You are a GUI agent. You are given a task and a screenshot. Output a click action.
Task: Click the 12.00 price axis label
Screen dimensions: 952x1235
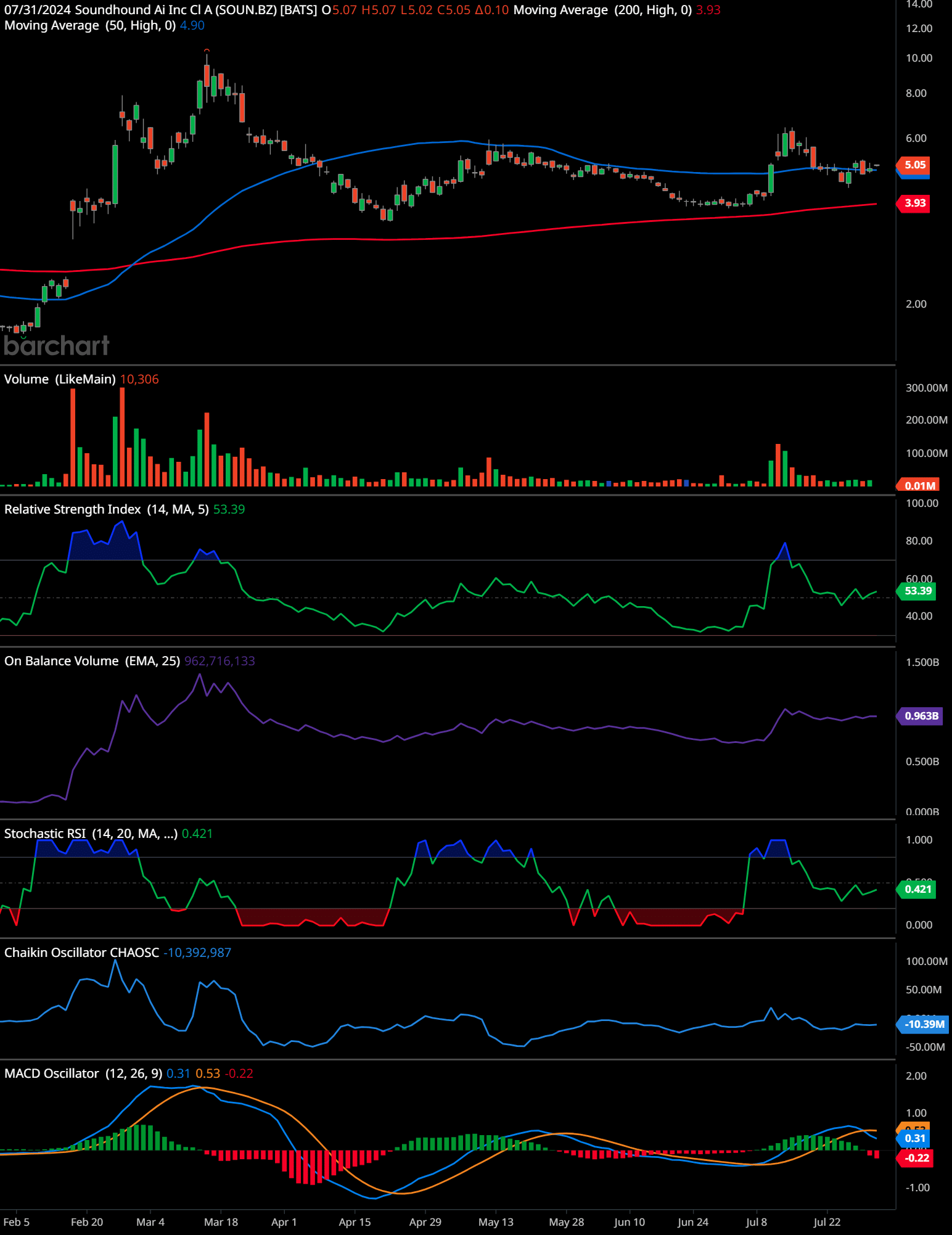point(919,28)
